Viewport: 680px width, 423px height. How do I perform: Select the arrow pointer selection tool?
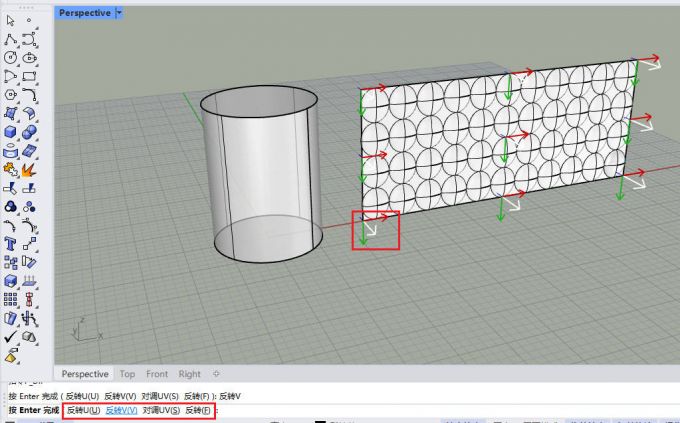coord(10,20)
